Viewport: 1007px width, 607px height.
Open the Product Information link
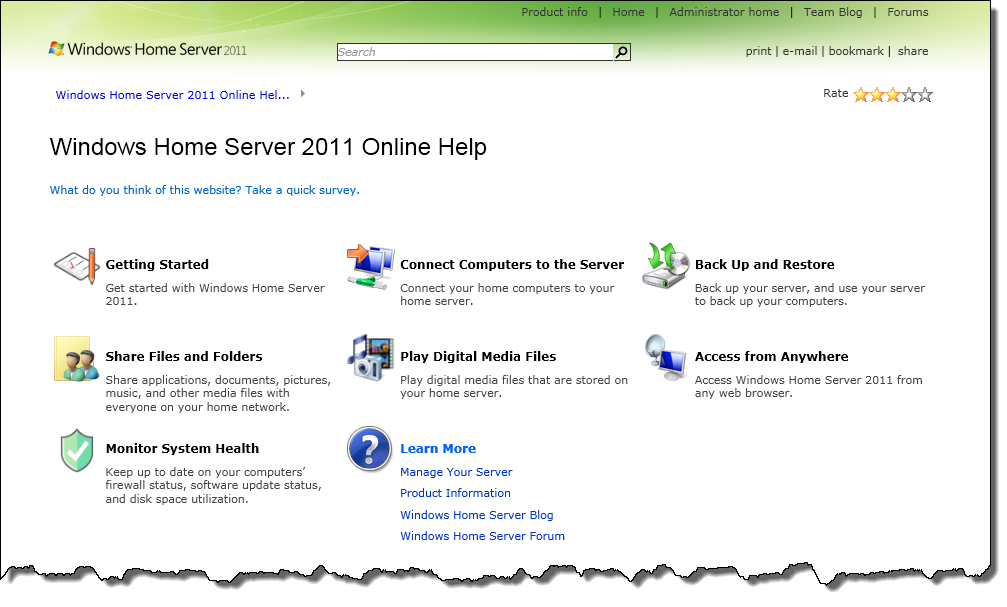pyautogui.click(x=455, y=493)
